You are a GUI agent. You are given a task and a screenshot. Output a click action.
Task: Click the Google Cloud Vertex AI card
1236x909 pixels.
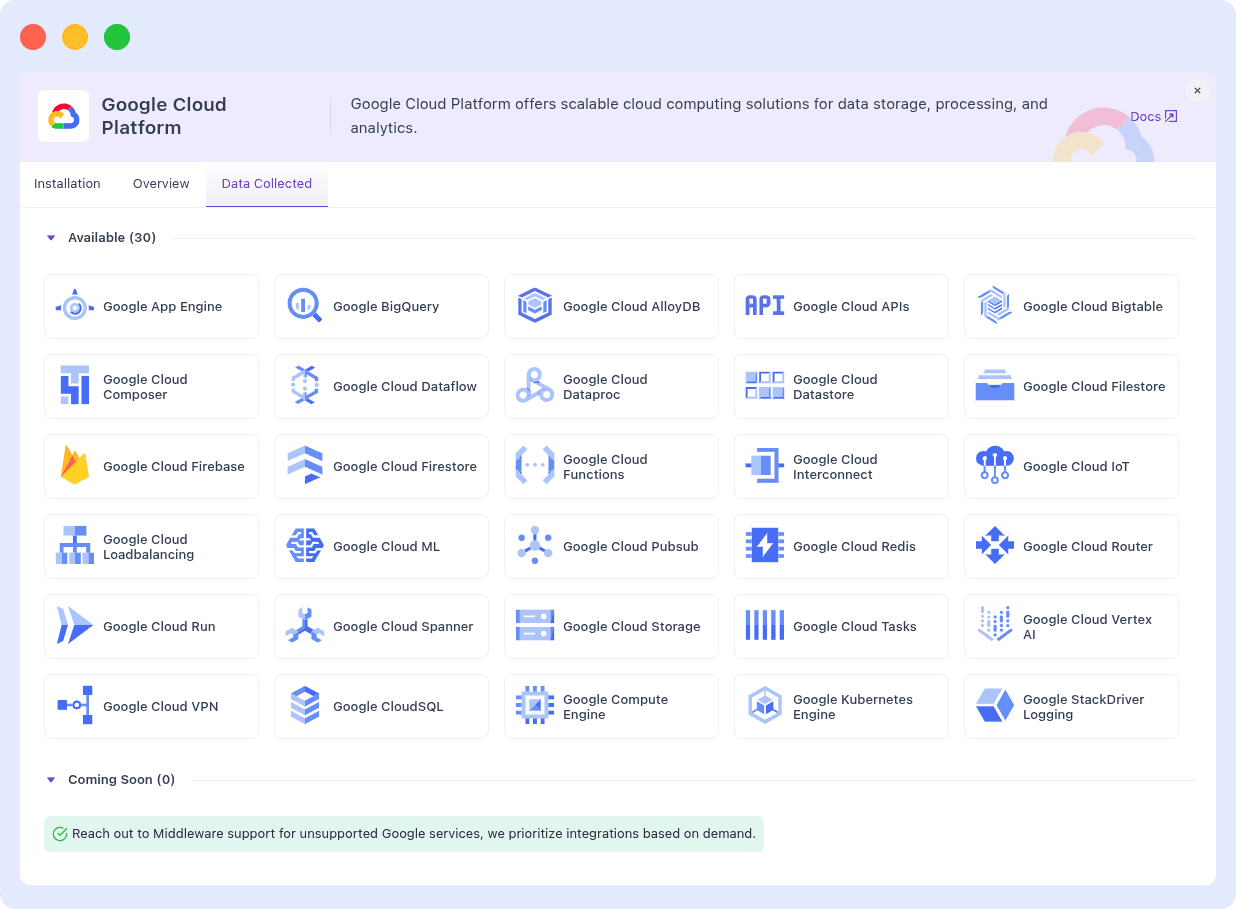(1071, 626)
